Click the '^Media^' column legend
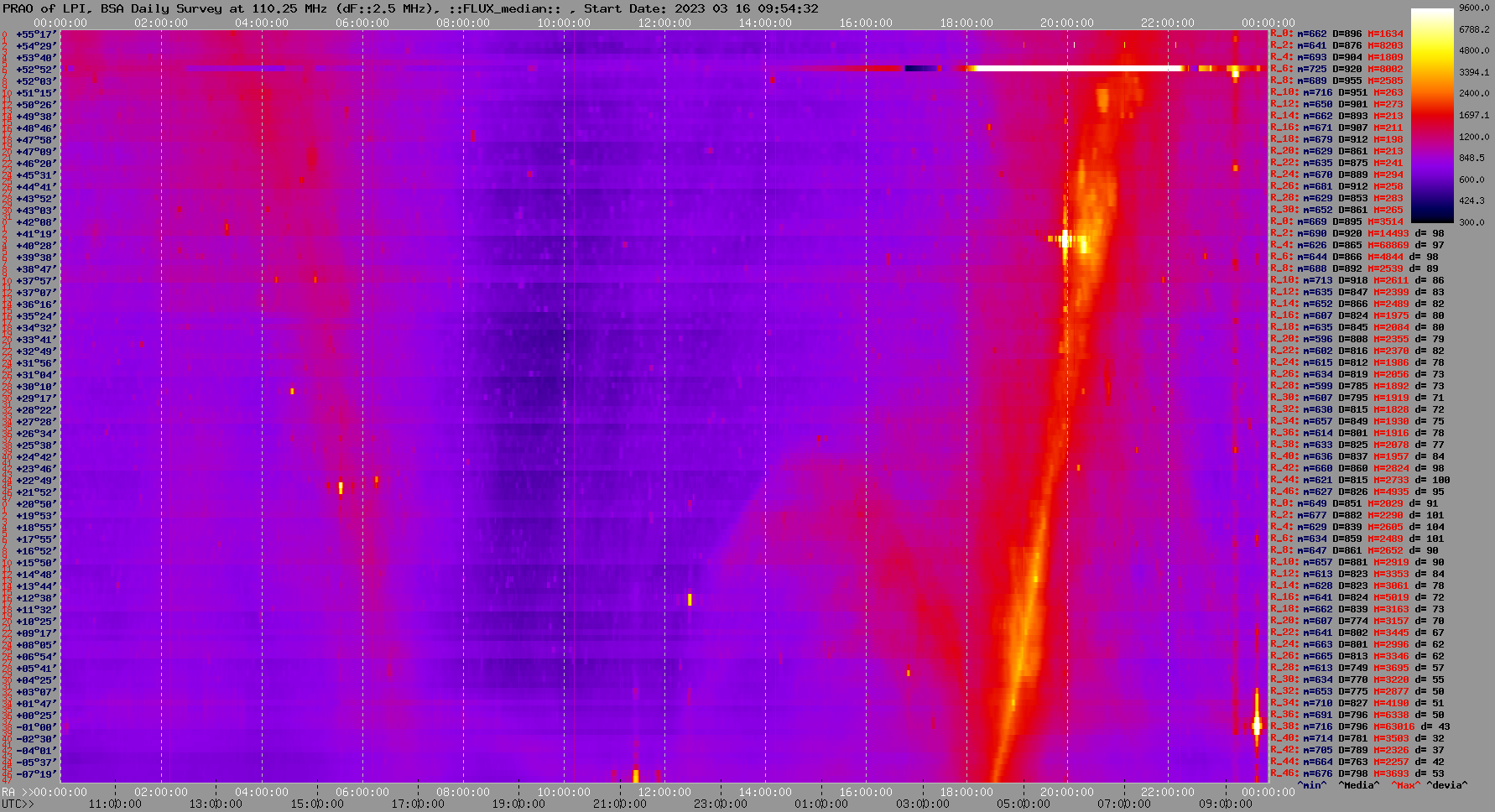 click(x=1359, y=785)
